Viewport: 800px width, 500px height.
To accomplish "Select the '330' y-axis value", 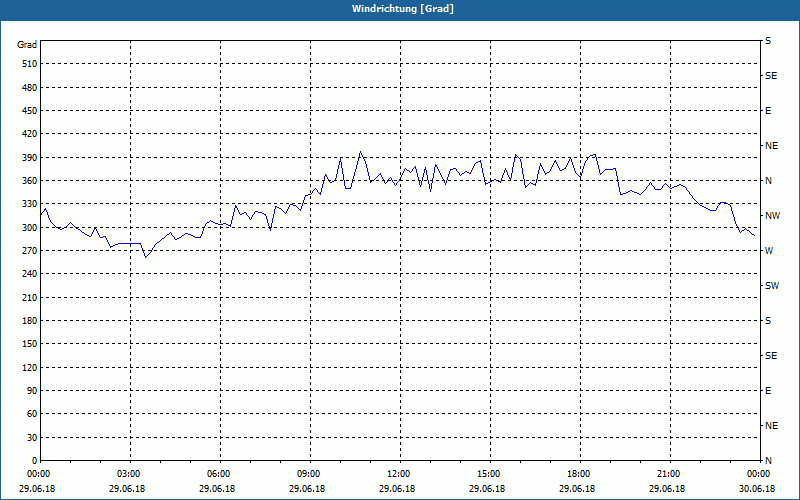I will pos(30,204).
